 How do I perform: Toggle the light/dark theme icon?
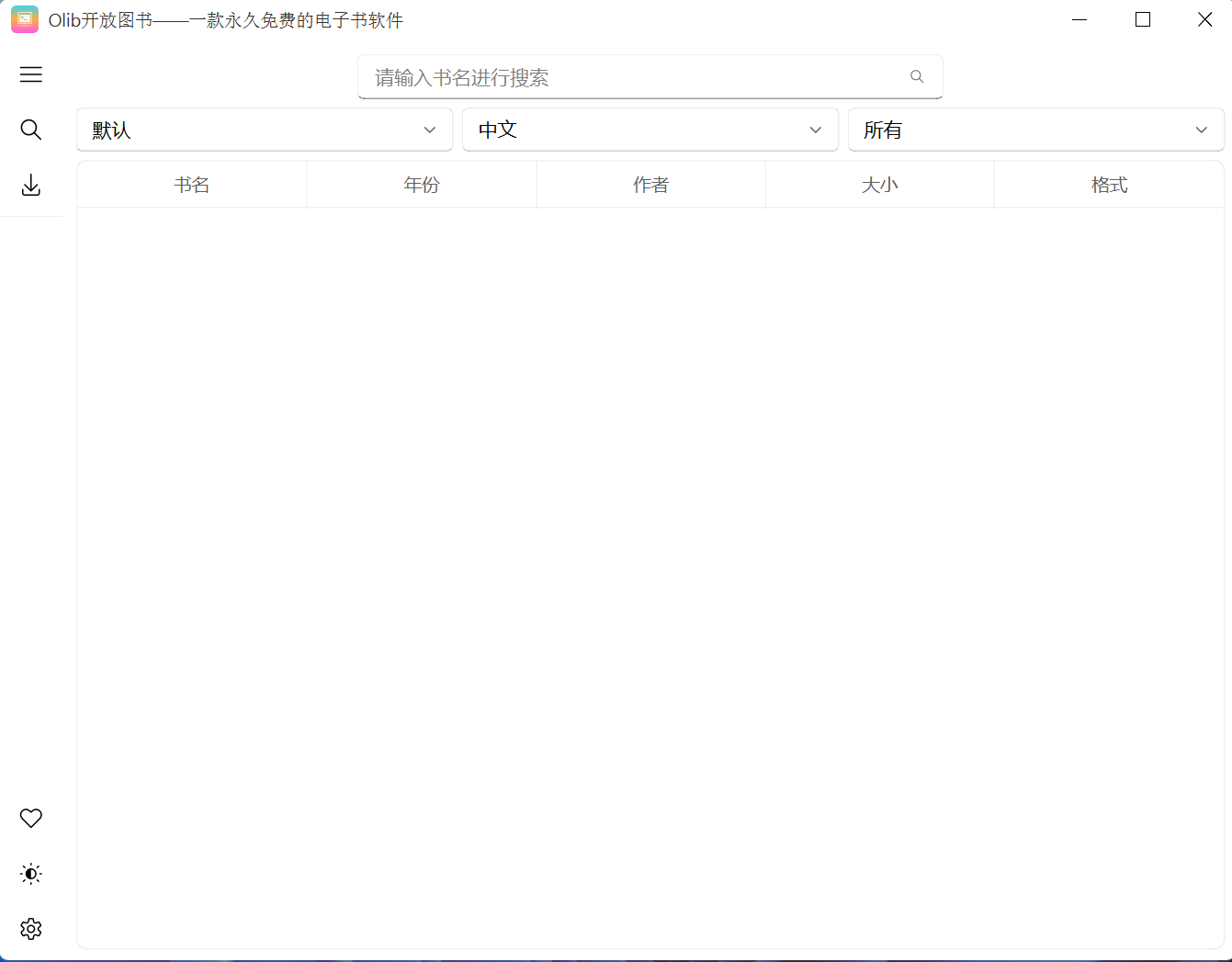[x=31, y=874]
